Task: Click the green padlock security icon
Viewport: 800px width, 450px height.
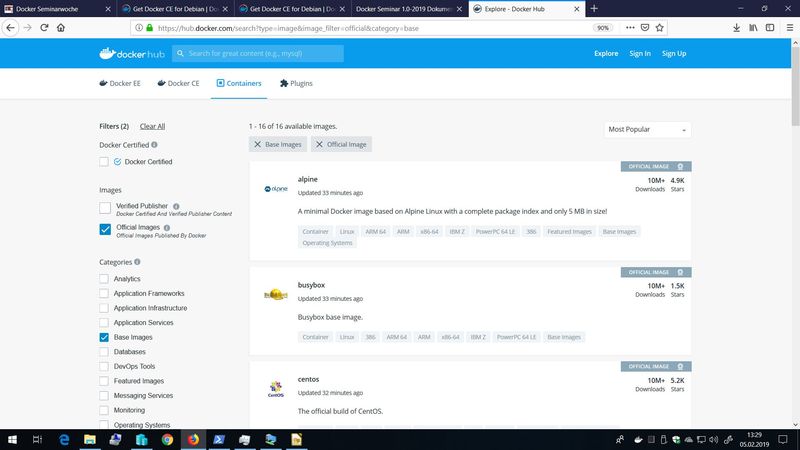Action: point(149,28)
